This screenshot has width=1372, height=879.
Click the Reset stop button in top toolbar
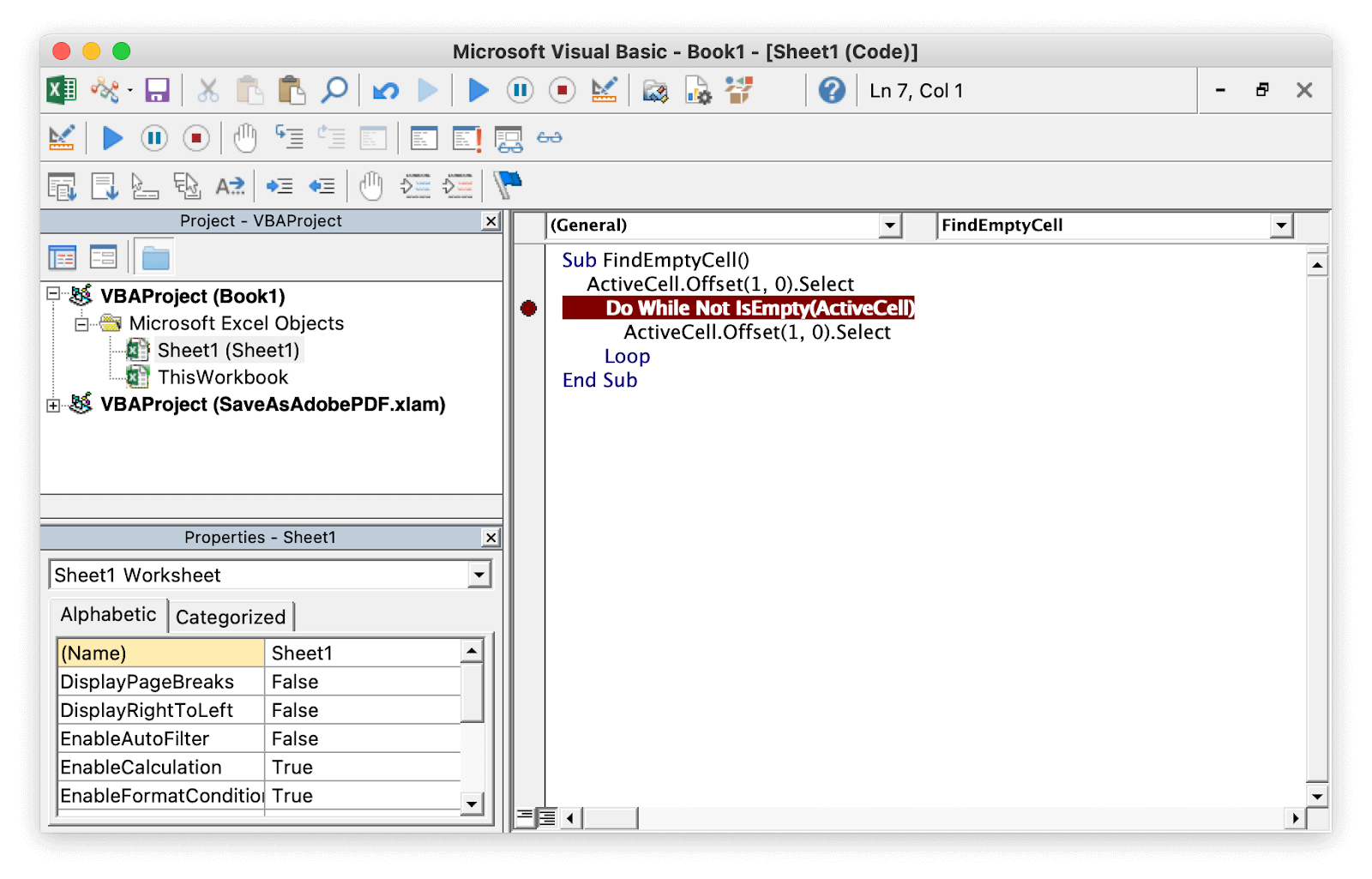click(x=562, y=90)
